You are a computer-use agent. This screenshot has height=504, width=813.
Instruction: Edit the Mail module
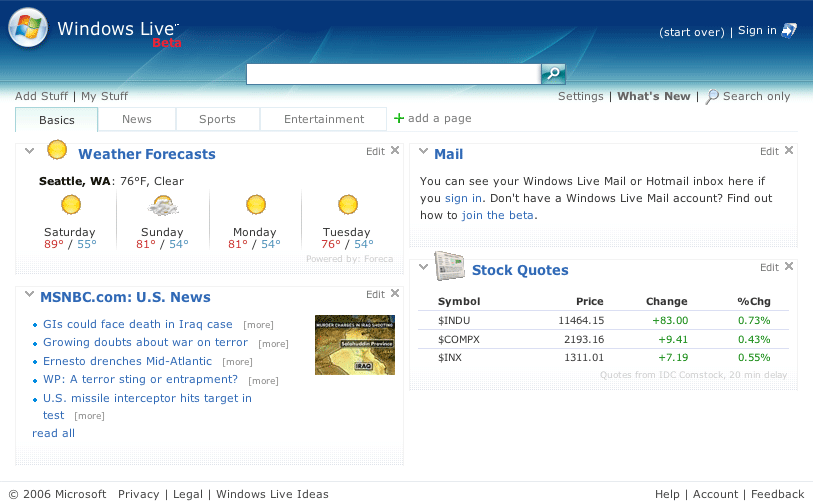point(769,151)
